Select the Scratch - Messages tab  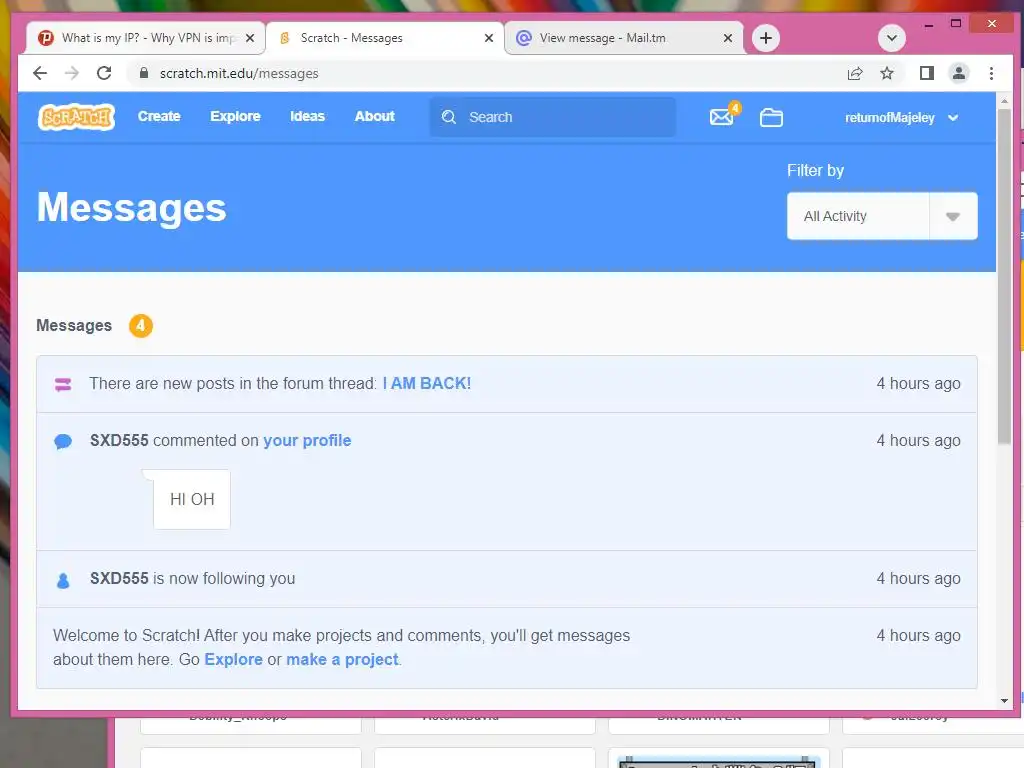385,38
